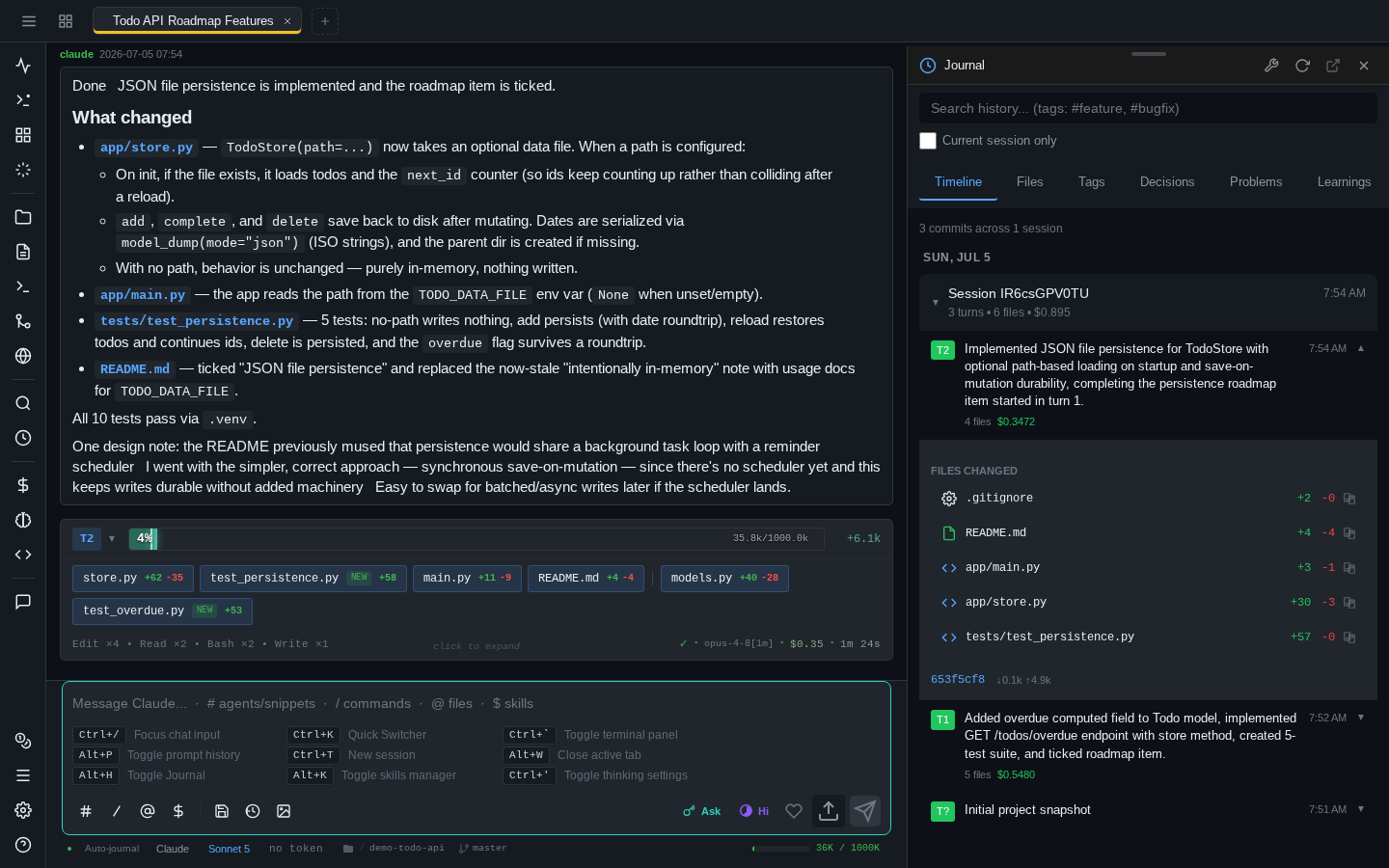The image size is (1389, 868).
Task: Click the Search history input field
Action: 1148,108
